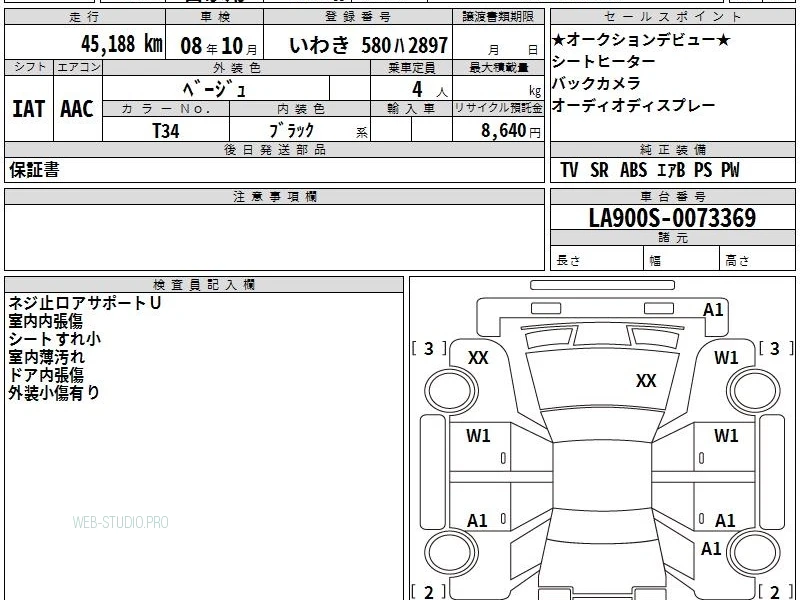Screen dimensions: 800x600
Task: Click the シートヒーター sales point
Action: click(x=604, y=61)
